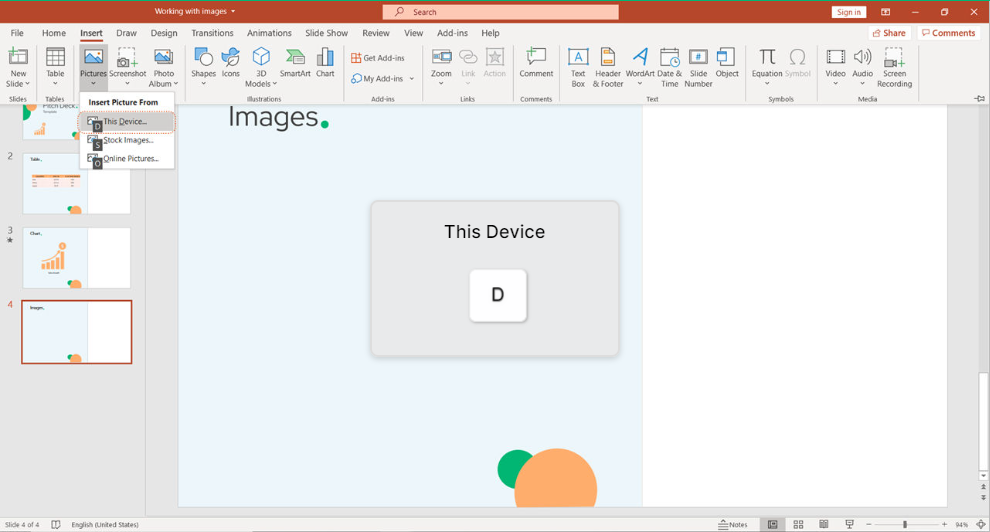This screenshot has width=990, height=532.
Task: Toggle the Notes pane in status bar
Action: pos(733,524)
